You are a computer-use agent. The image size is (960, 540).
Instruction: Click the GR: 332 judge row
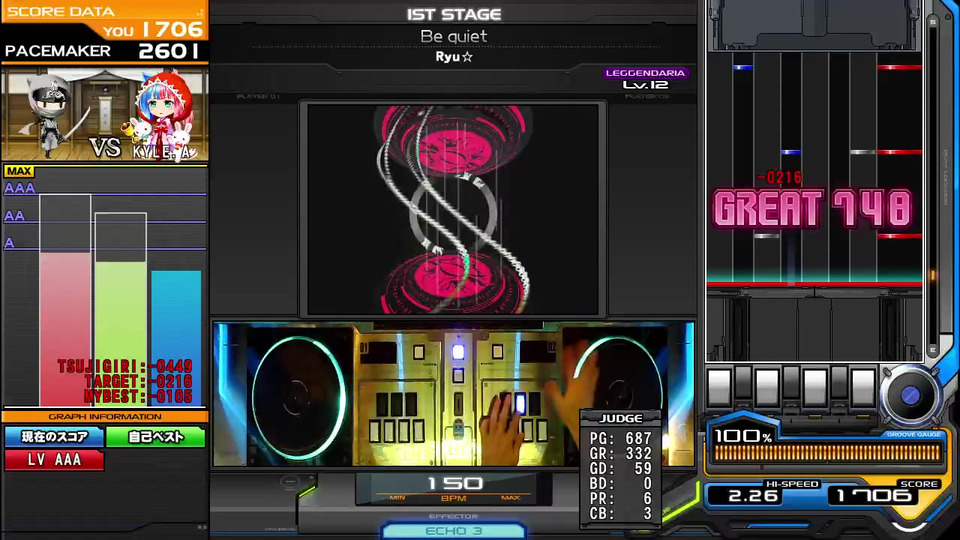coord(620,454)
